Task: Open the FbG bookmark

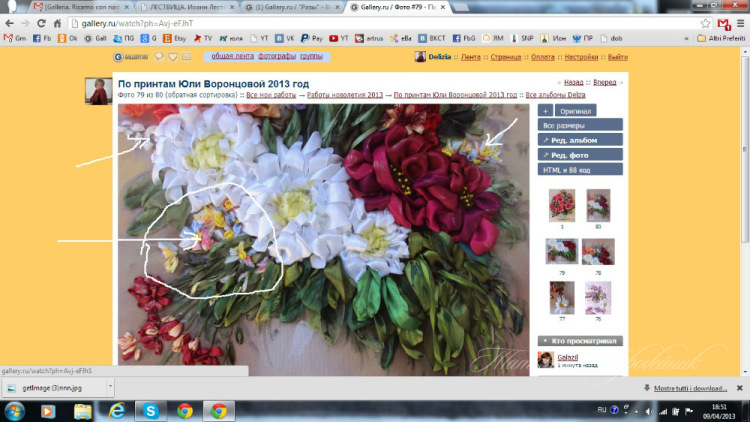Action: click(464, 38)
